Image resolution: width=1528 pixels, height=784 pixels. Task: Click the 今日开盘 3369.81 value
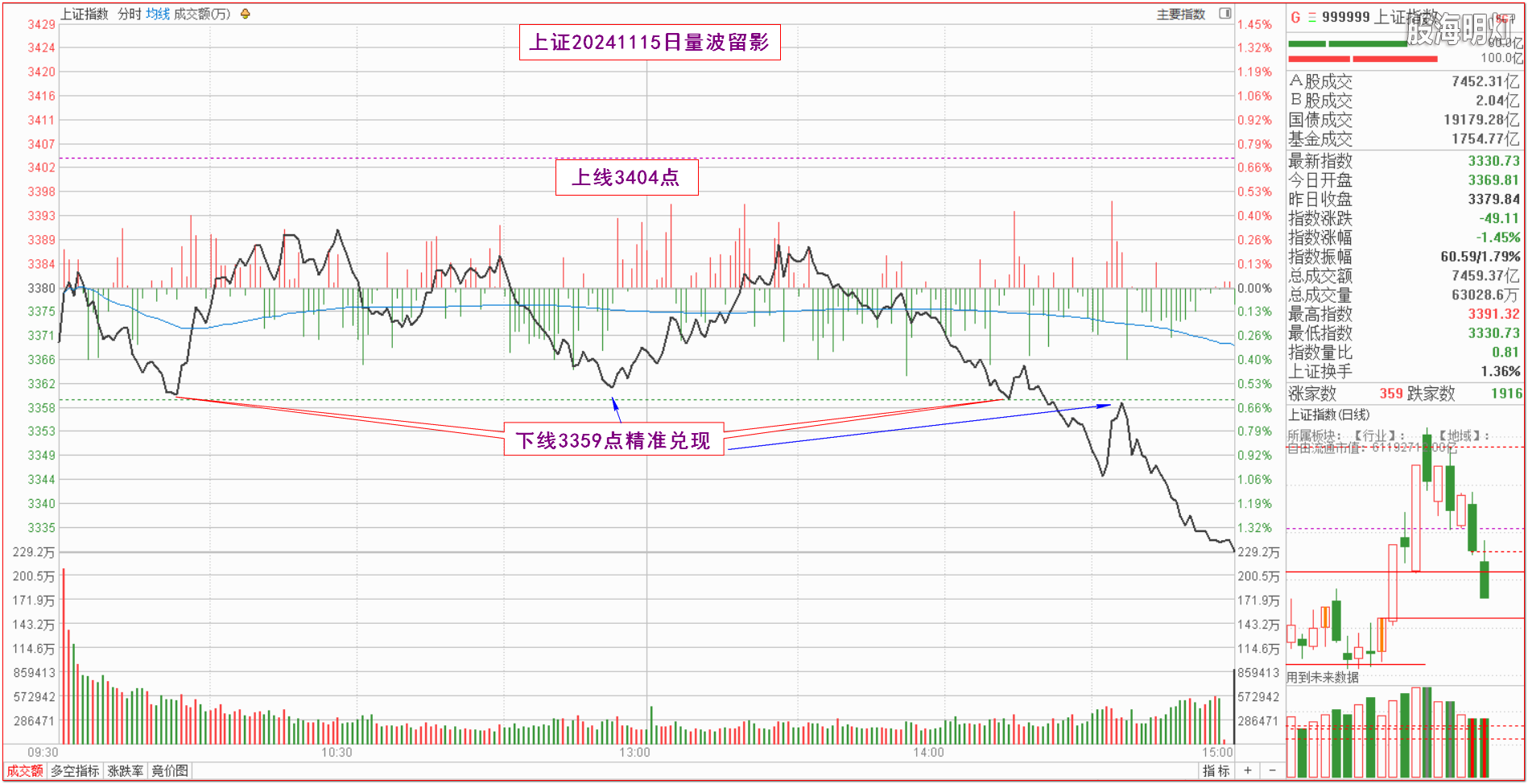click(1493, 180)
